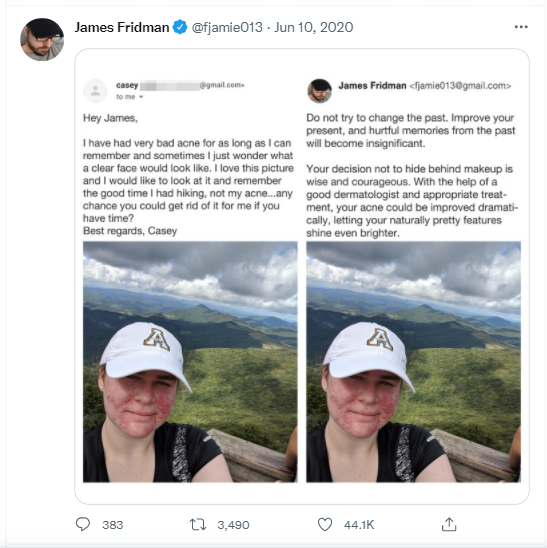Screen dimensions: 547x548
Task: Open James Fridman's profile avatar
Action: point(42,39)
